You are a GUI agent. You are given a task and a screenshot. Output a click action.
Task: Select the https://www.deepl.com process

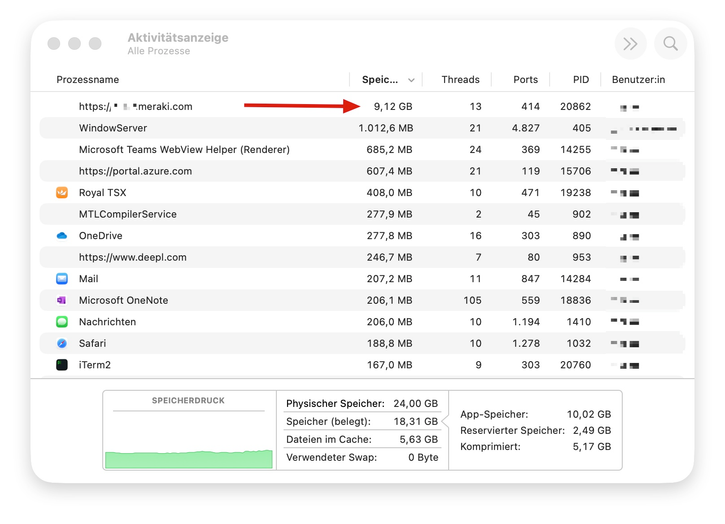click(133, 257)
